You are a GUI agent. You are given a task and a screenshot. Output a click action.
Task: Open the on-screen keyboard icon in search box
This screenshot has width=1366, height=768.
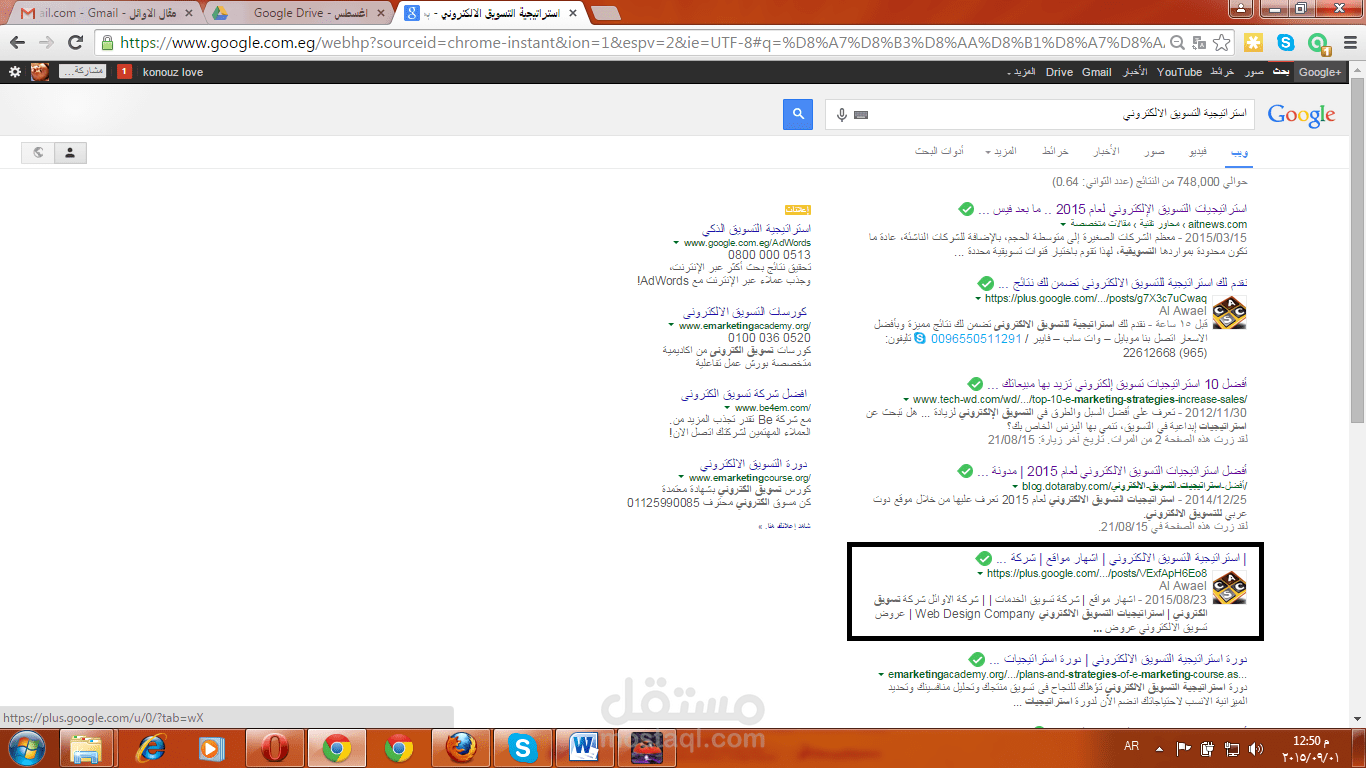[x=861, y=115]
